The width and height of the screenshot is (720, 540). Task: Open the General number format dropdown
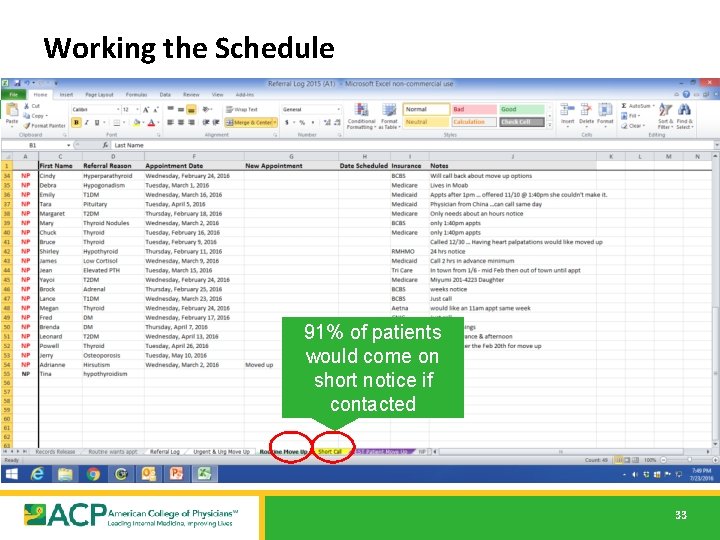(x=339, y=110)
